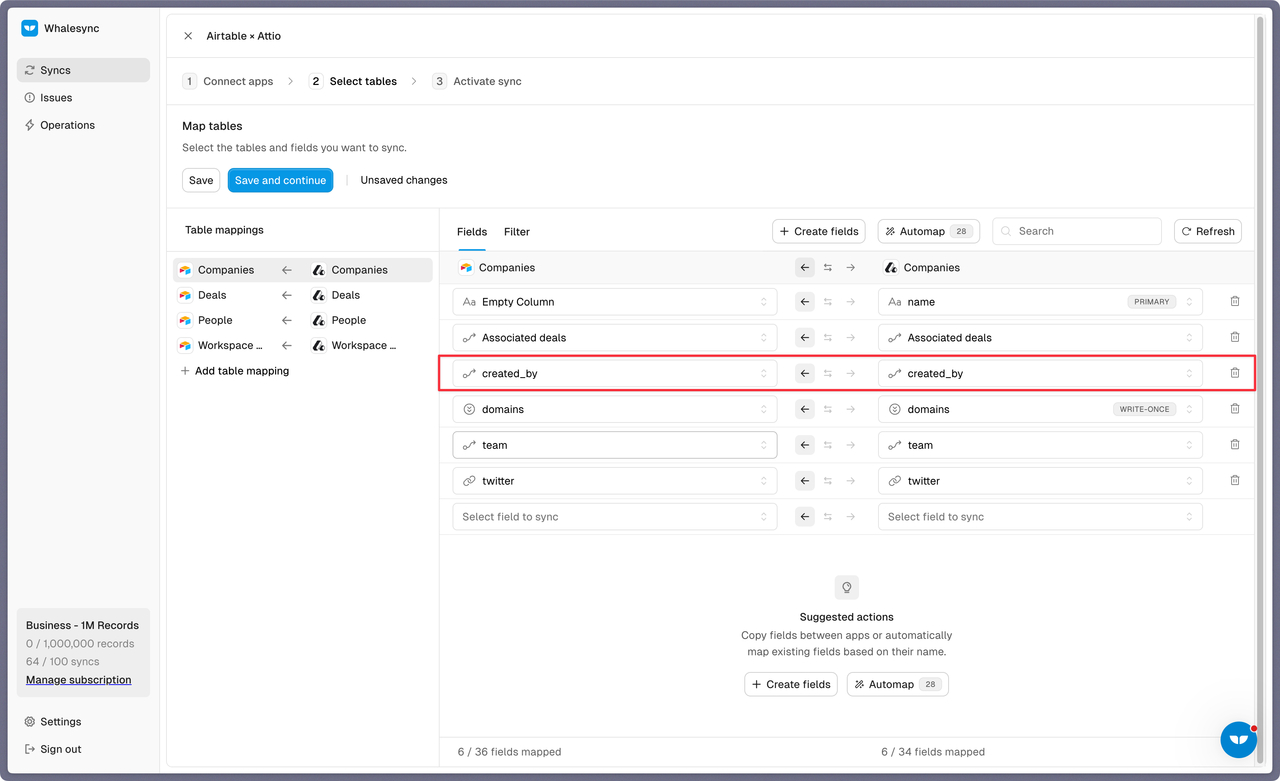This screenshot has width=1280, height=781.
Task: Open the Syncs page
Action: [x=83, y=70]
